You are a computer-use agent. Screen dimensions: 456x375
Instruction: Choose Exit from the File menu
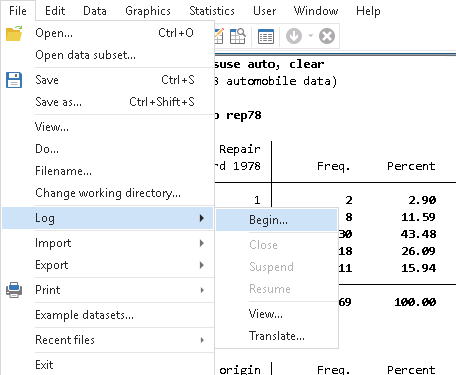(108, 365)
